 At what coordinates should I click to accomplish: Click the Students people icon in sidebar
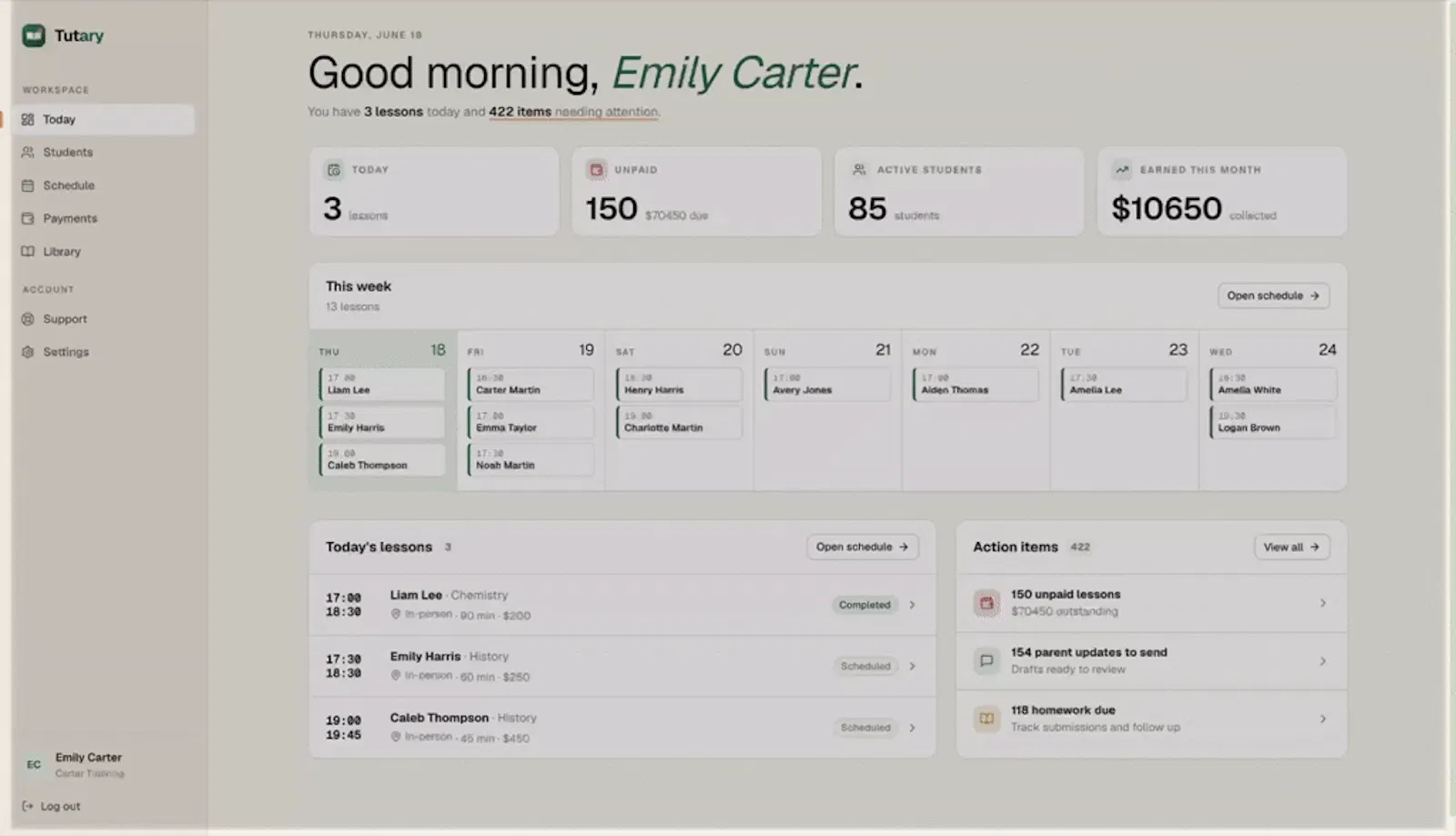coord(28,152)
